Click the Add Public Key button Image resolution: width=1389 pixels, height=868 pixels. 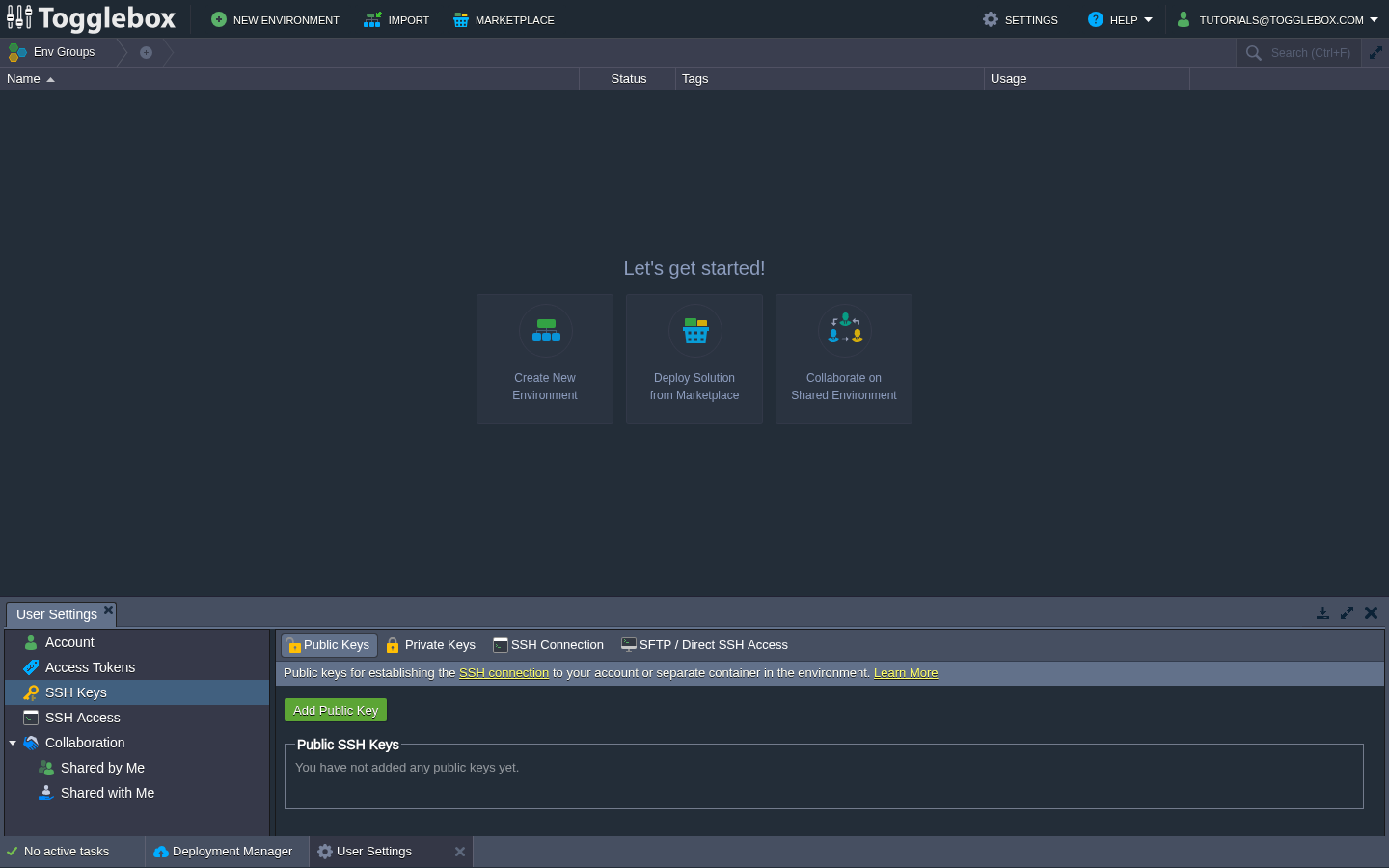pos(336,710)
